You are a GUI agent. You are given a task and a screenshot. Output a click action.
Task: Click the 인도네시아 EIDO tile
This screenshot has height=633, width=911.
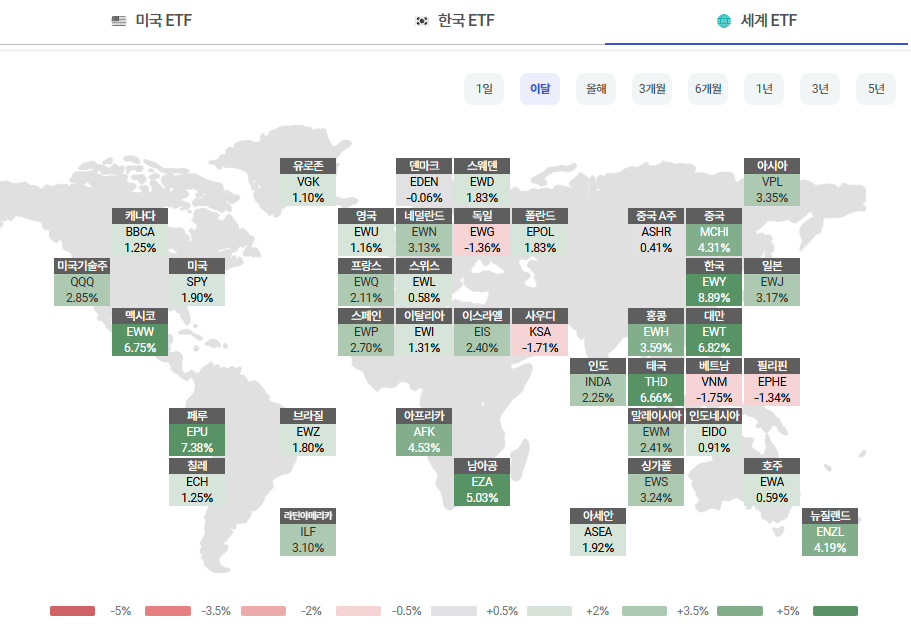tap(714, 431)
